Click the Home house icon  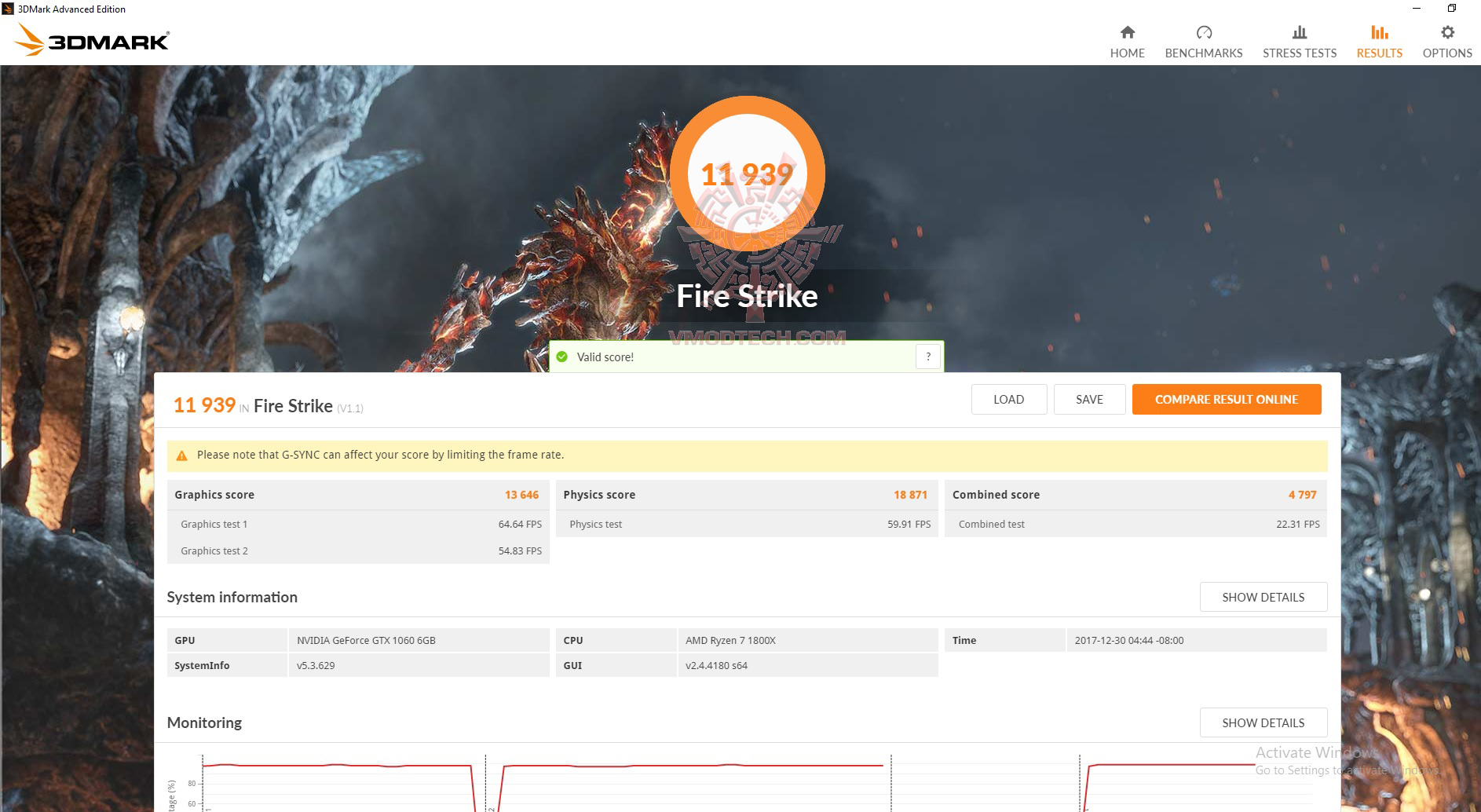(x=1127, y=32)
